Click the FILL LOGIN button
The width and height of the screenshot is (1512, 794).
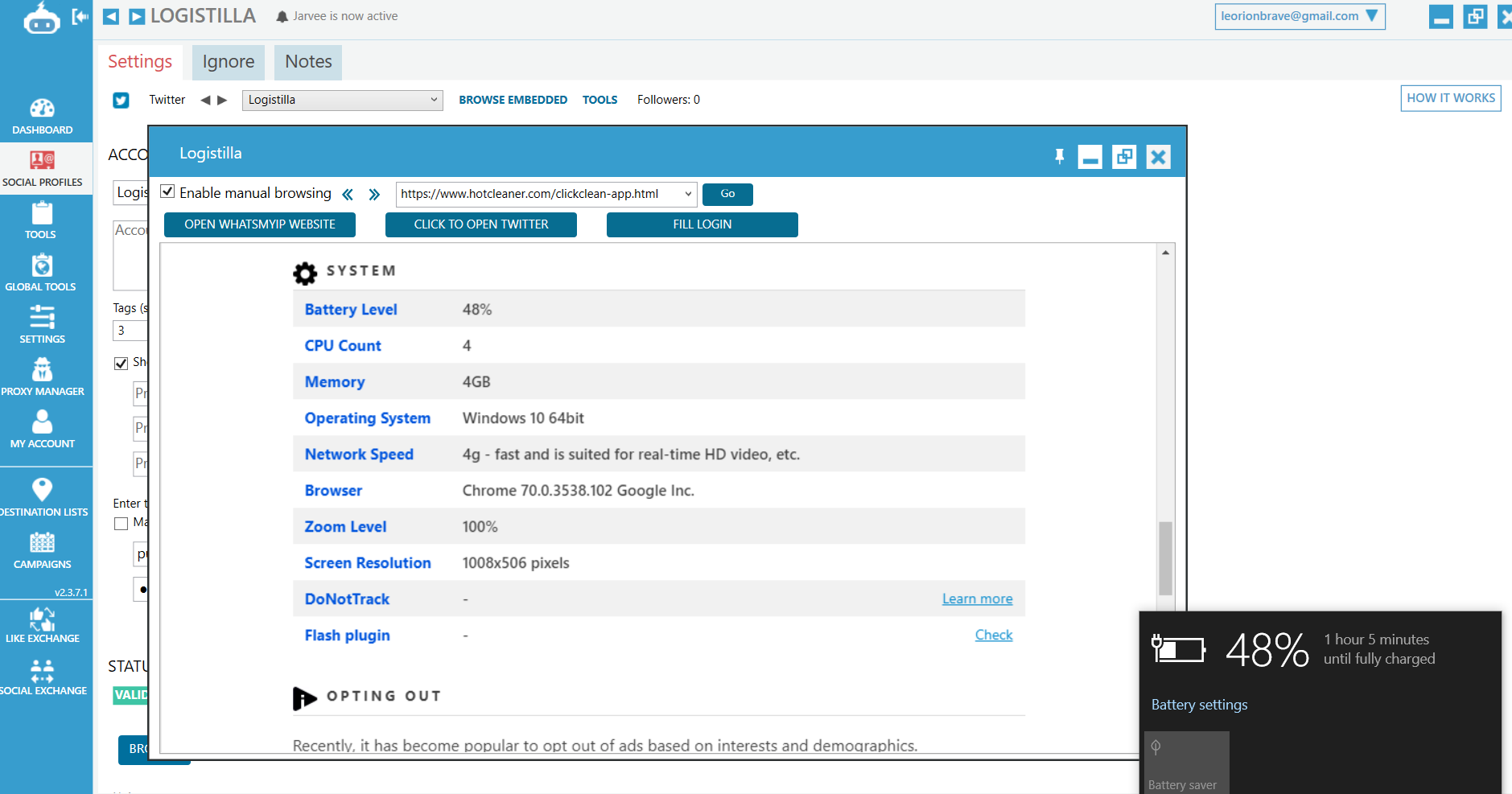click(702, 224)
